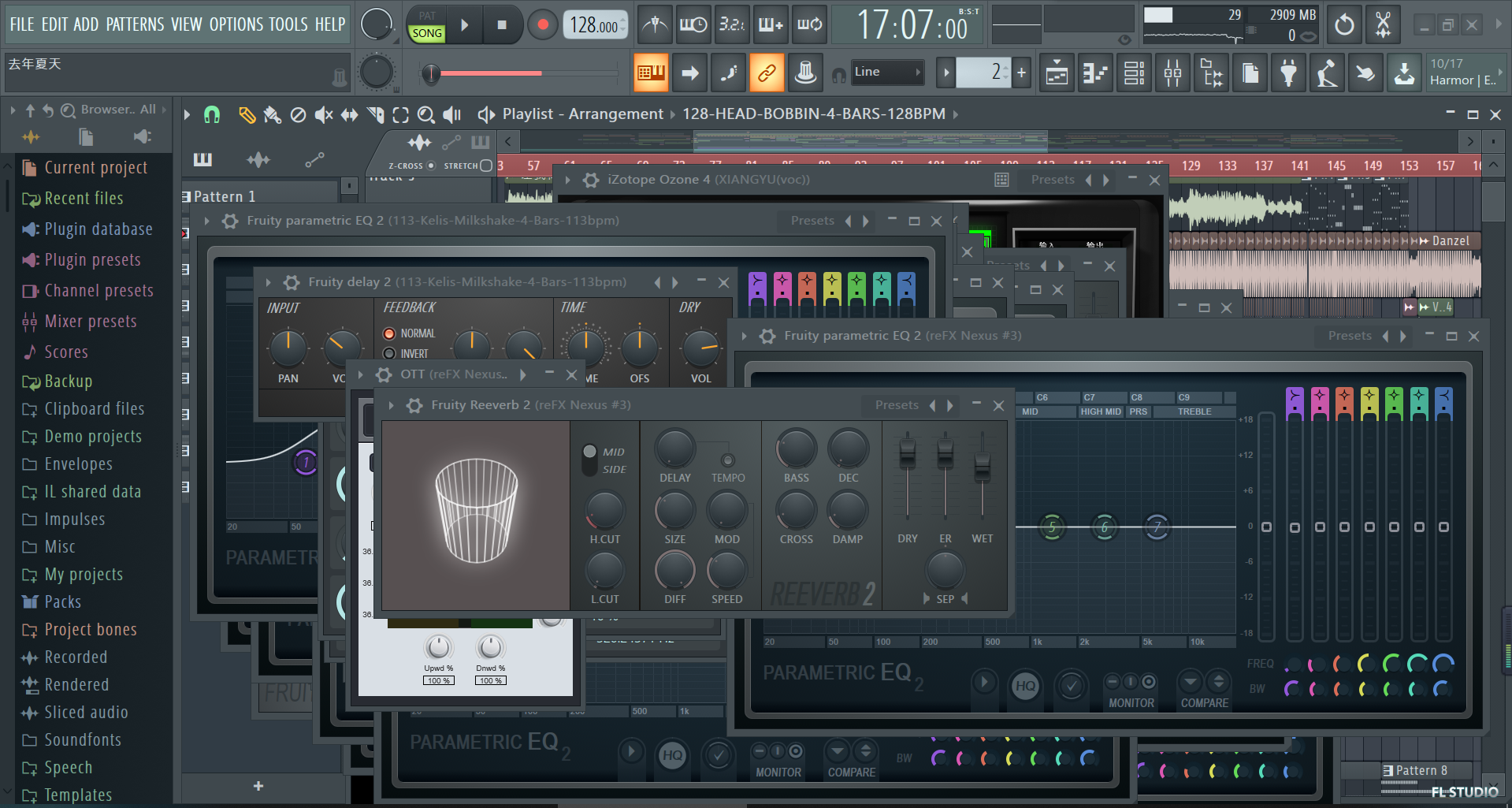Open the Channel rack icon

coord(1134,74)
